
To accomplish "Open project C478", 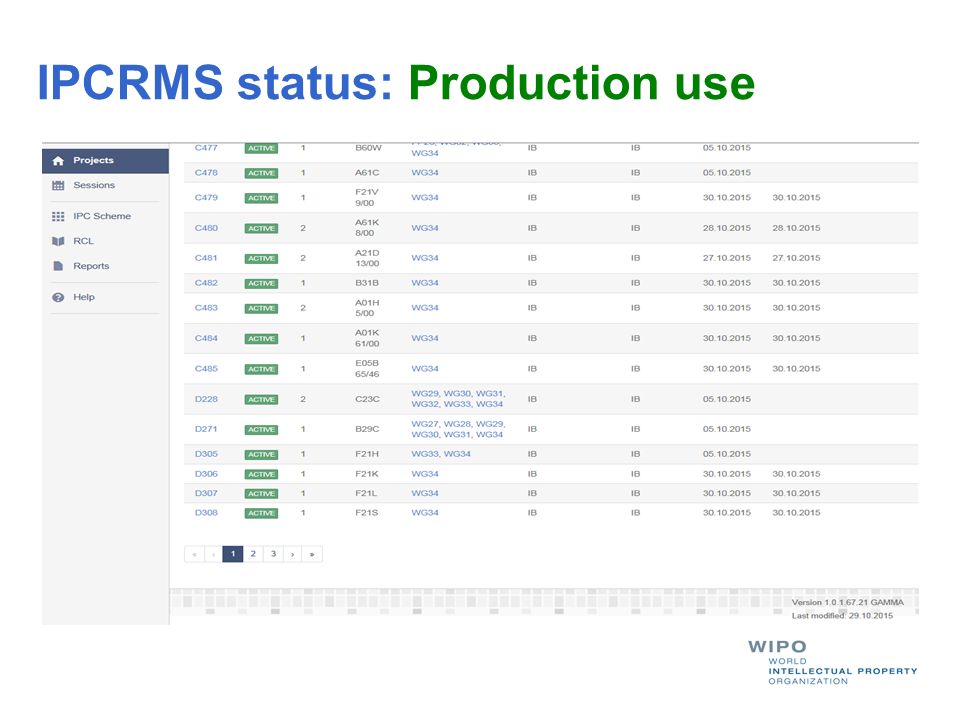I will (206, 173).
